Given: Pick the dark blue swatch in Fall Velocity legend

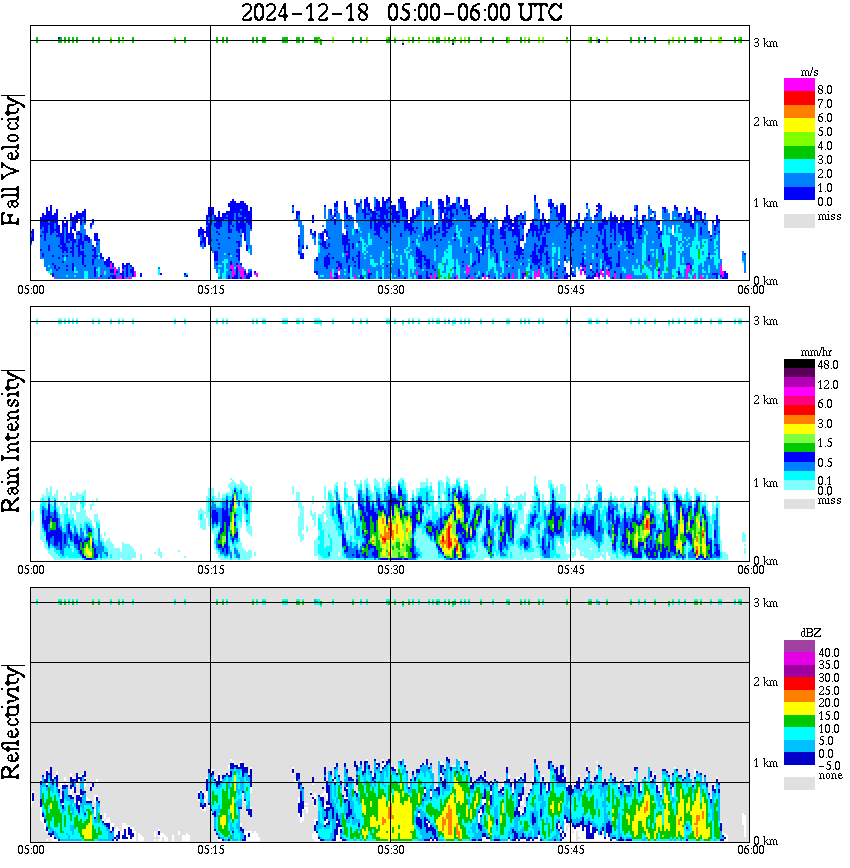Looking at the screenshot, I should (x=799, y=194).
